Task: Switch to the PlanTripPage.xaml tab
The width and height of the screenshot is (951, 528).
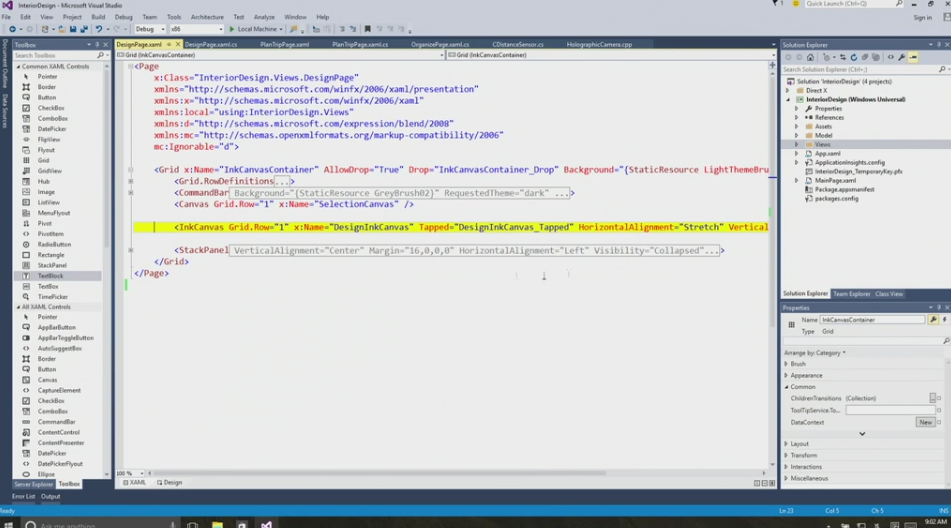Action: click(284, 44)
